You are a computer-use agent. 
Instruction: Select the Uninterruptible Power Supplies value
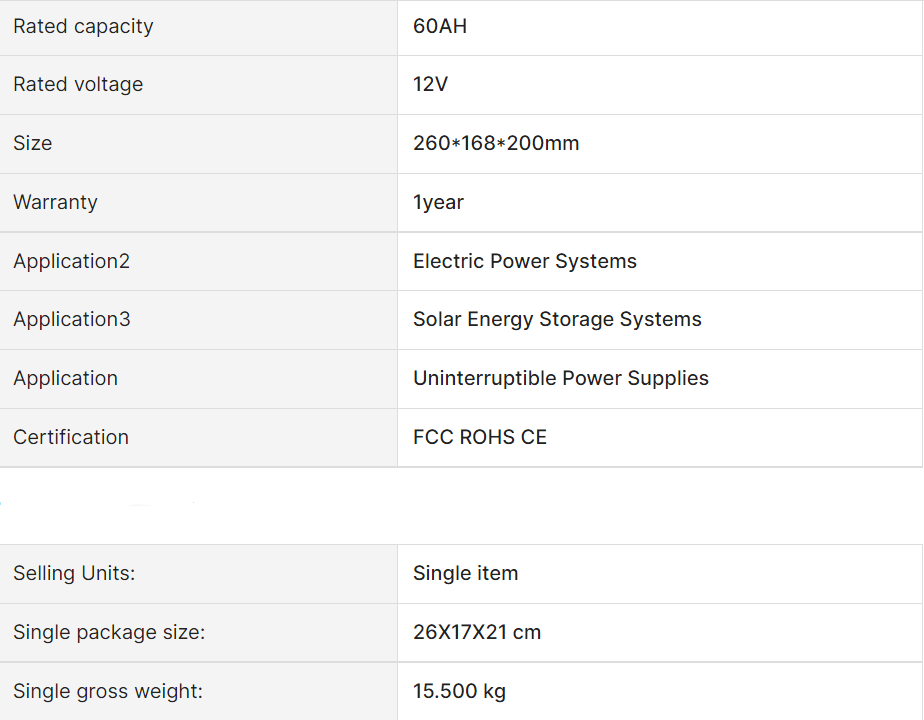tap(561, 378)
